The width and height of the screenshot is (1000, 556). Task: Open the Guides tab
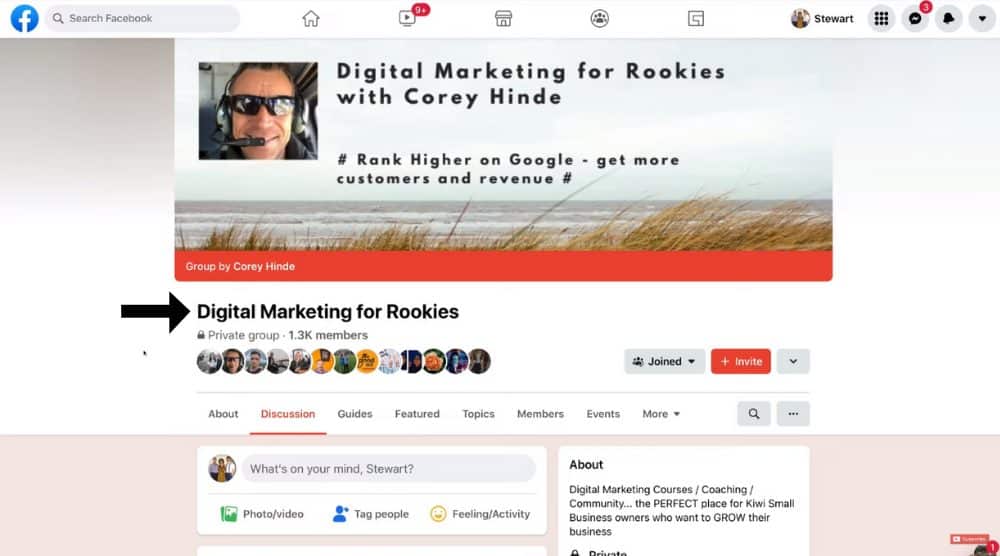[x=355, y=414]
